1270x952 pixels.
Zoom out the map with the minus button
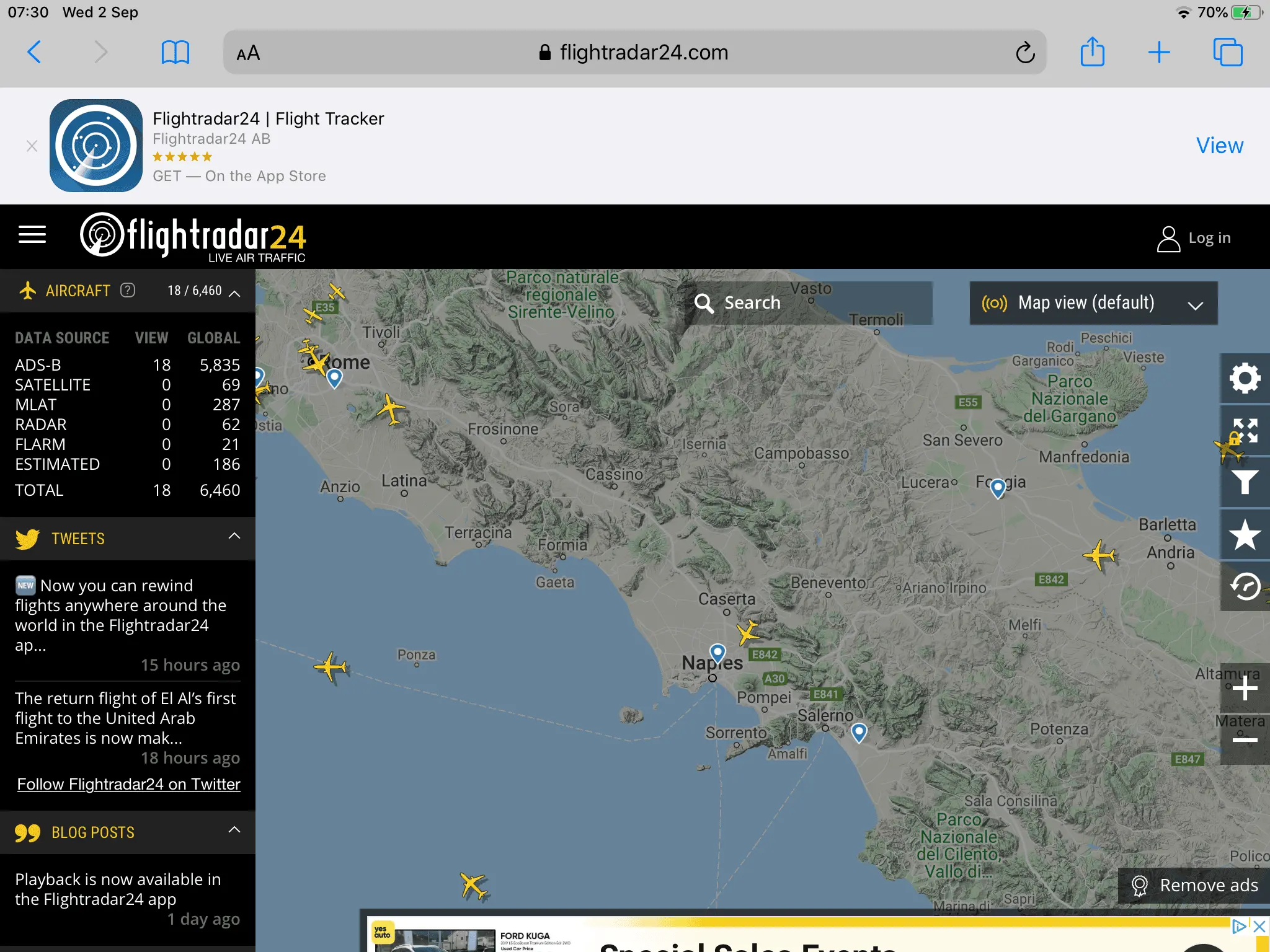[1245, 739]
